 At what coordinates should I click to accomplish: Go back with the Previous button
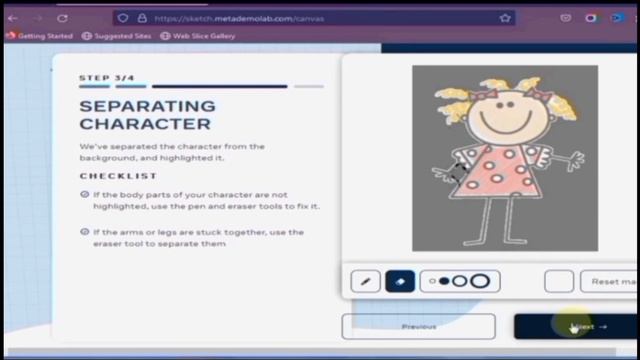419,327
